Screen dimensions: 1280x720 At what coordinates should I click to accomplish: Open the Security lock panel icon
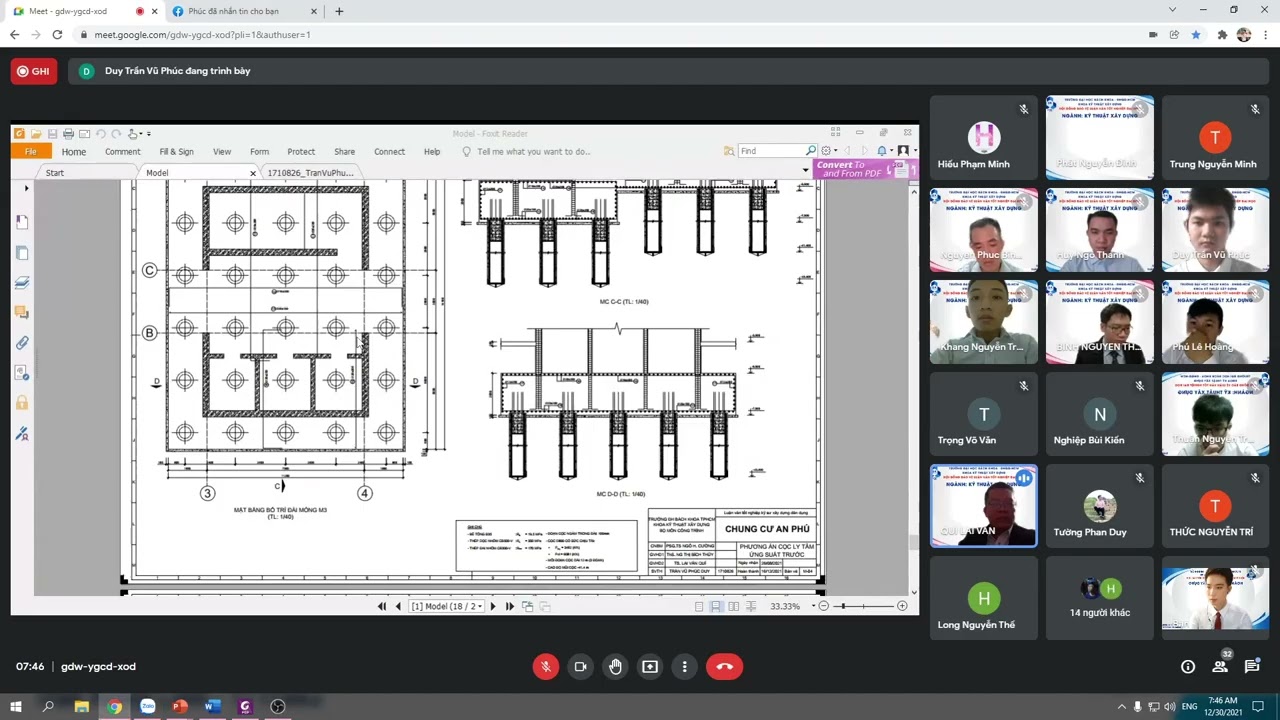tap(22, 403)
